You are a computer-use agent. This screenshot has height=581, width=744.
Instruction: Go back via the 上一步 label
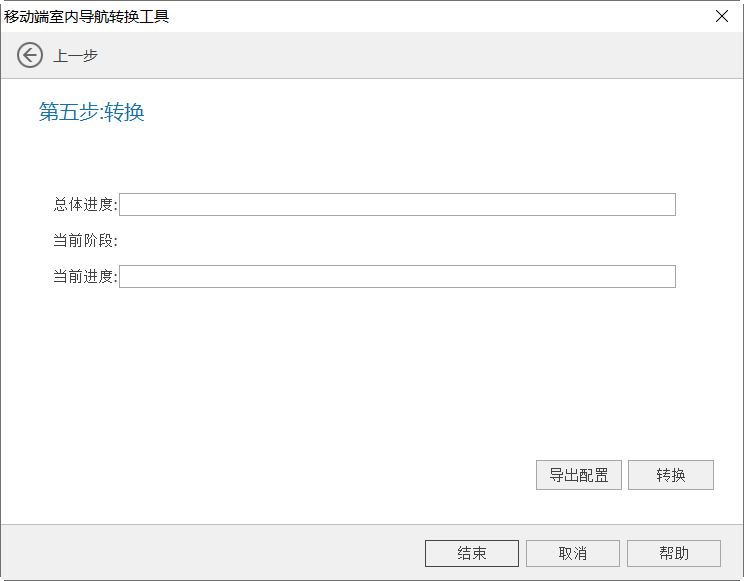[x=75, y=56]
